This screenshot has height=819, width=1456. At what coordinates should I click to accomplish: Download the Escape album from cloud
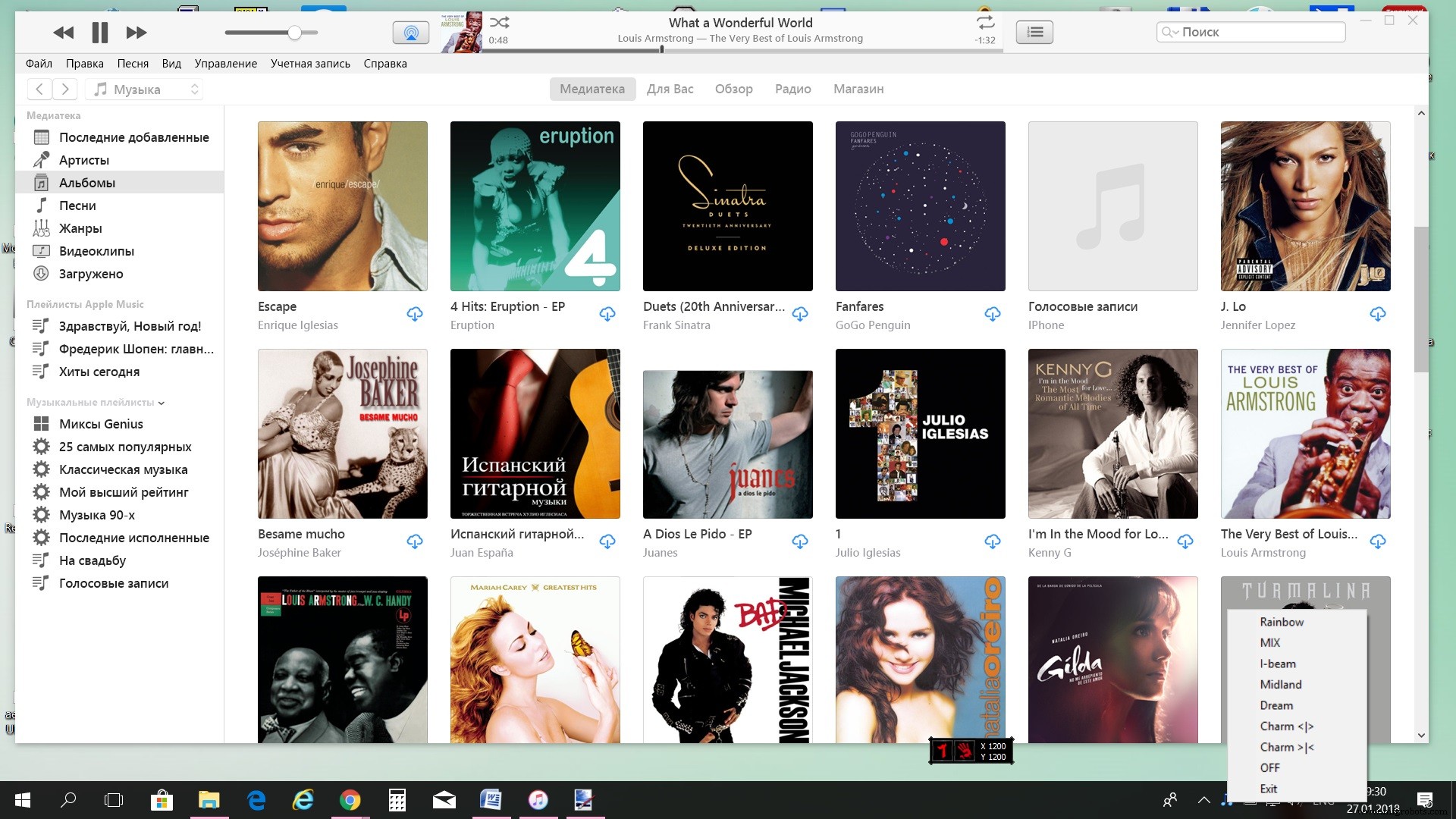415,314
